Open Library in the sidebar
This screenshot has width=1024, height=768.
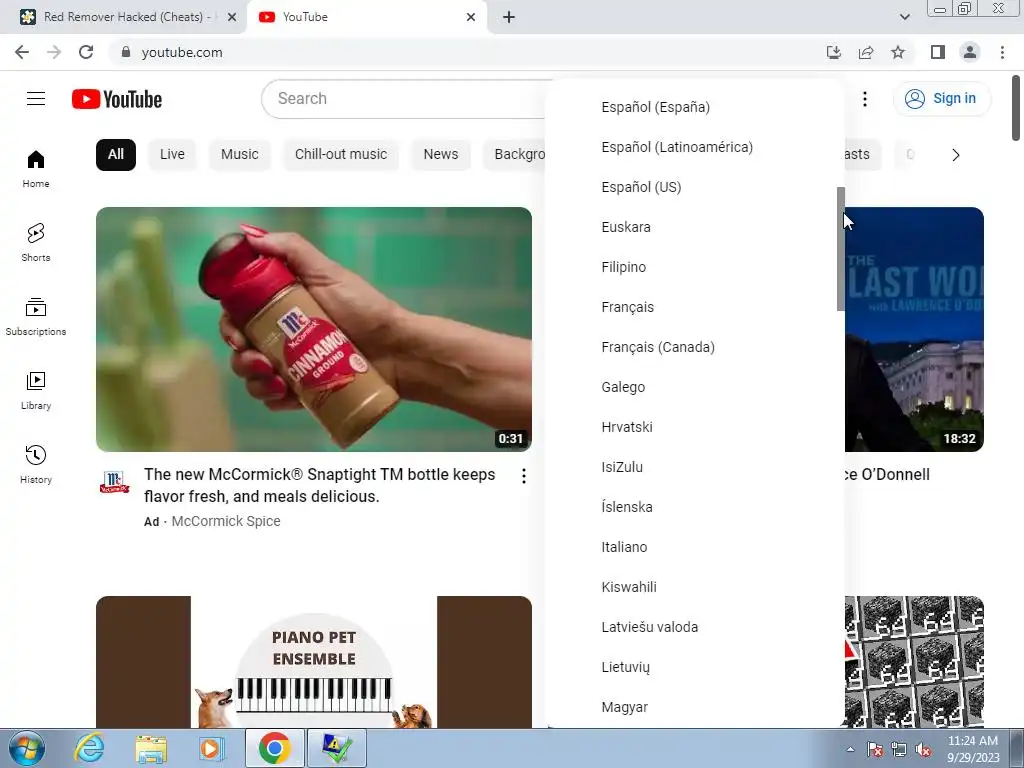(36, 391)
